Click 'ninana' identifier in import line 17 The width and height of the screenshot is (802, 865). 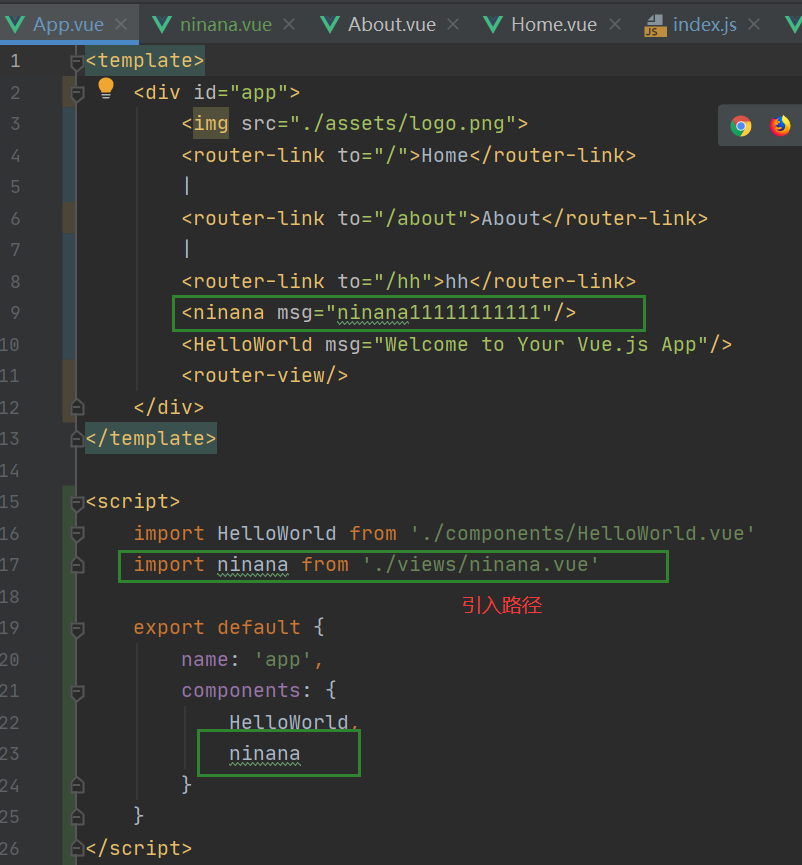click(253, 565)
